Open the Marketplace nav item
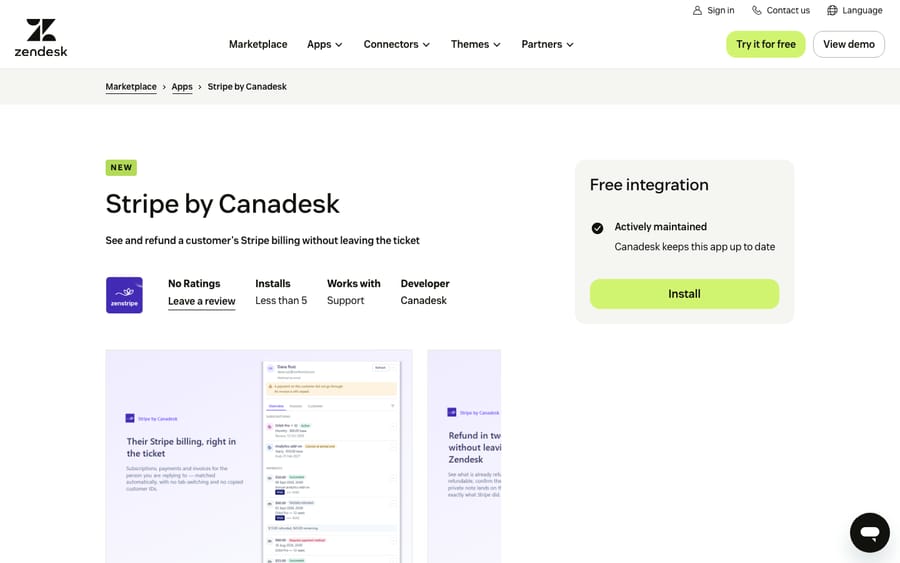 click(x=258, y=44)
